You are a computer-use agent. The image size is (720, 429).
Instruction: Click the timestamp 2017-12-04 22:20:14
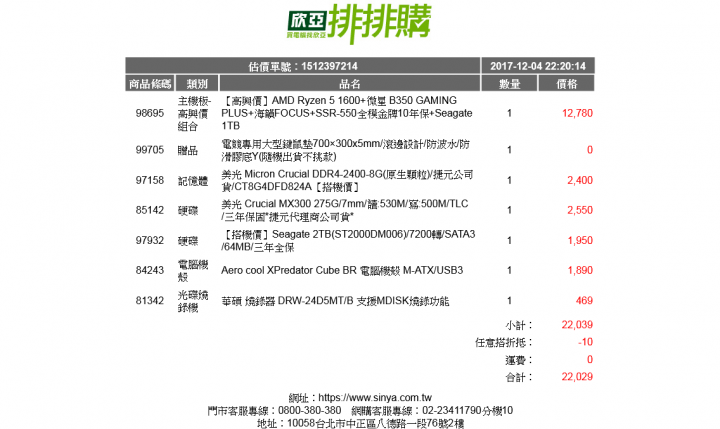point(538,66)
